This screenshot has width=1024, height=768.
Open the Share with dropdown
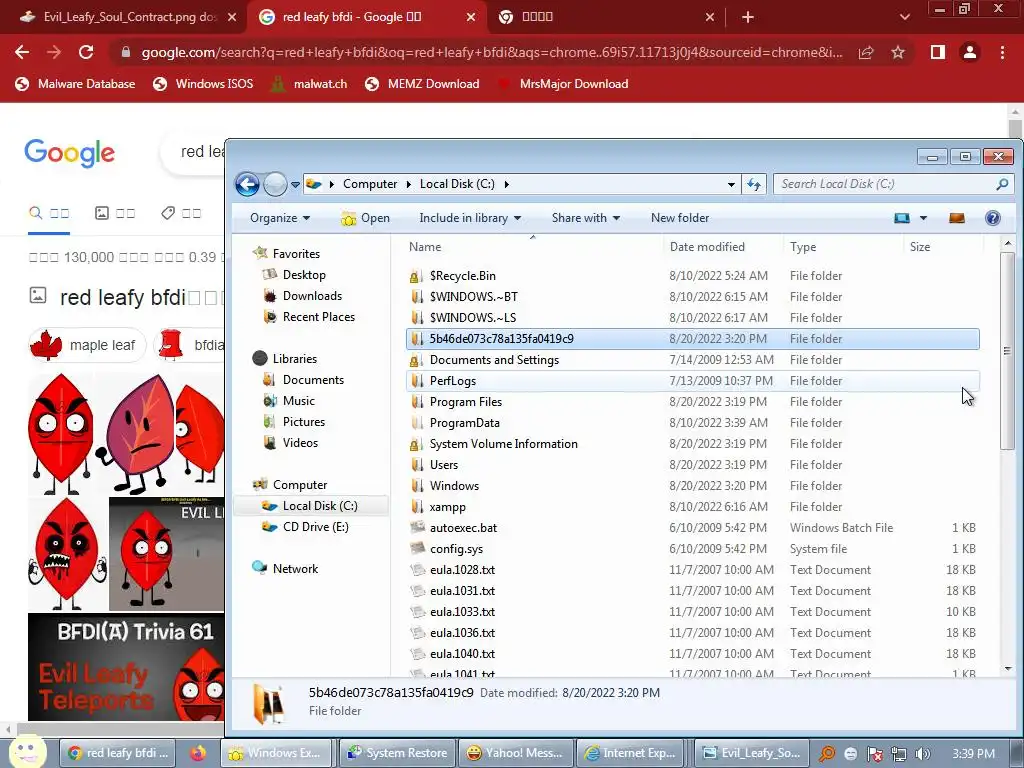point(586,218)
